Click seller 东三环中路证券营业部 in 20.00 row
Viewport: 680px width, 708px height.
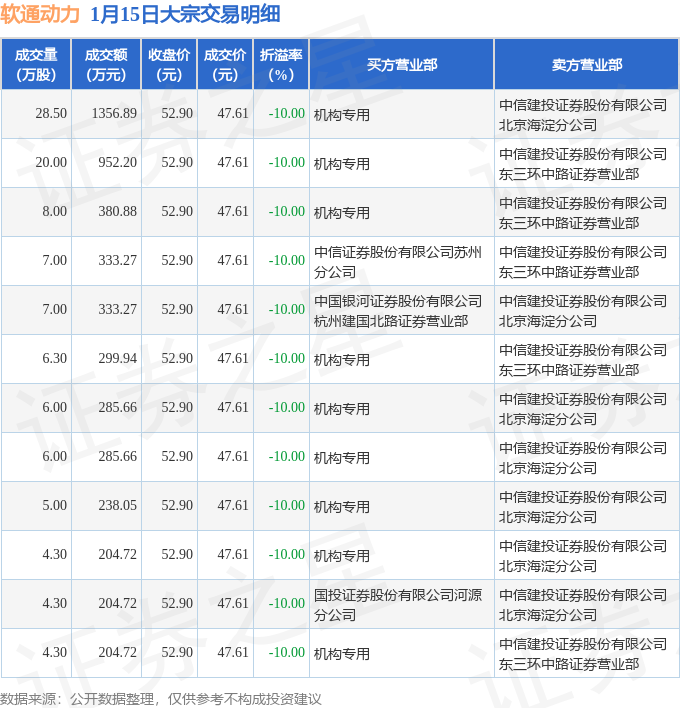tap(569, 174)
